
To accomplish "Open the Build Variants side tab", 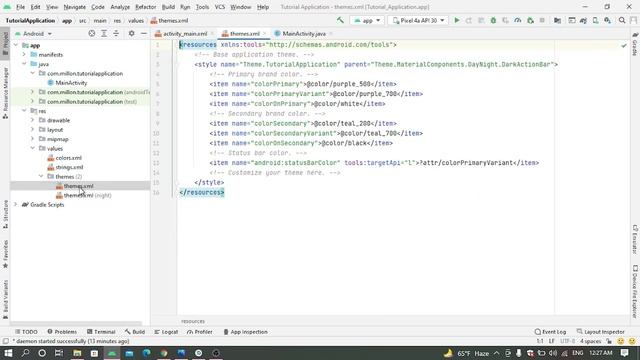I will point(5,299).
